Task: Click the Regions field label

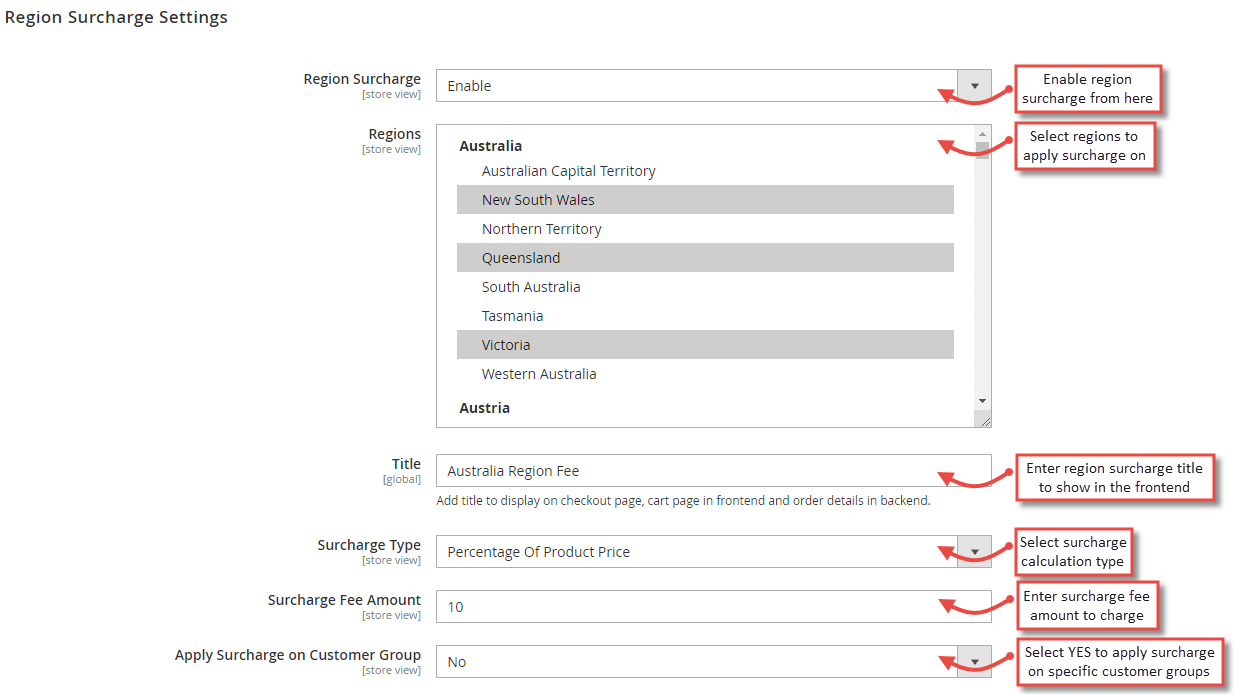Action: tap(395, 134)
